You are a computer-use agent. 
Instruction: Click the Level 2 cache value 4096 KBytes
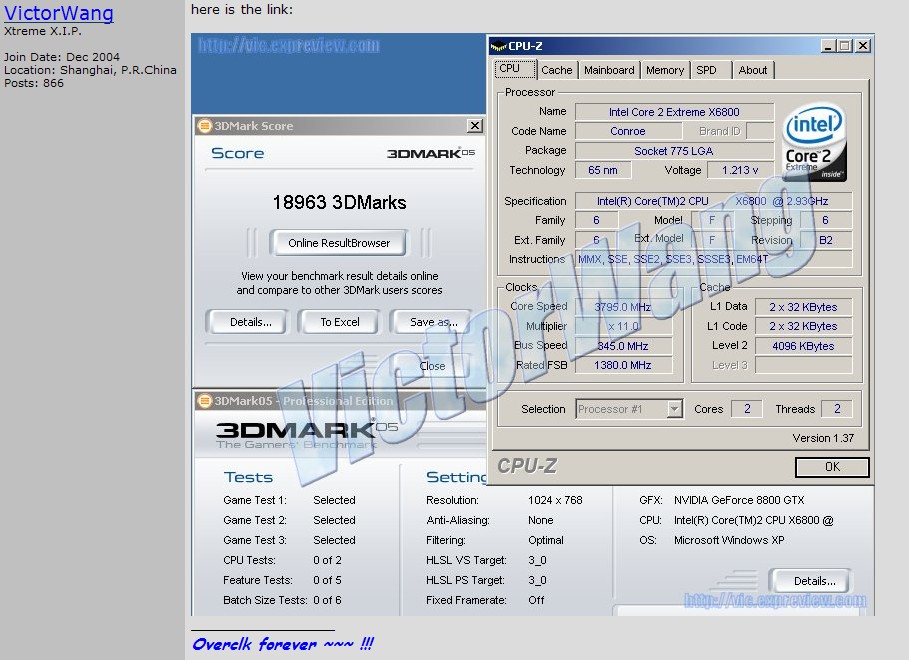[x=803, y=346]
